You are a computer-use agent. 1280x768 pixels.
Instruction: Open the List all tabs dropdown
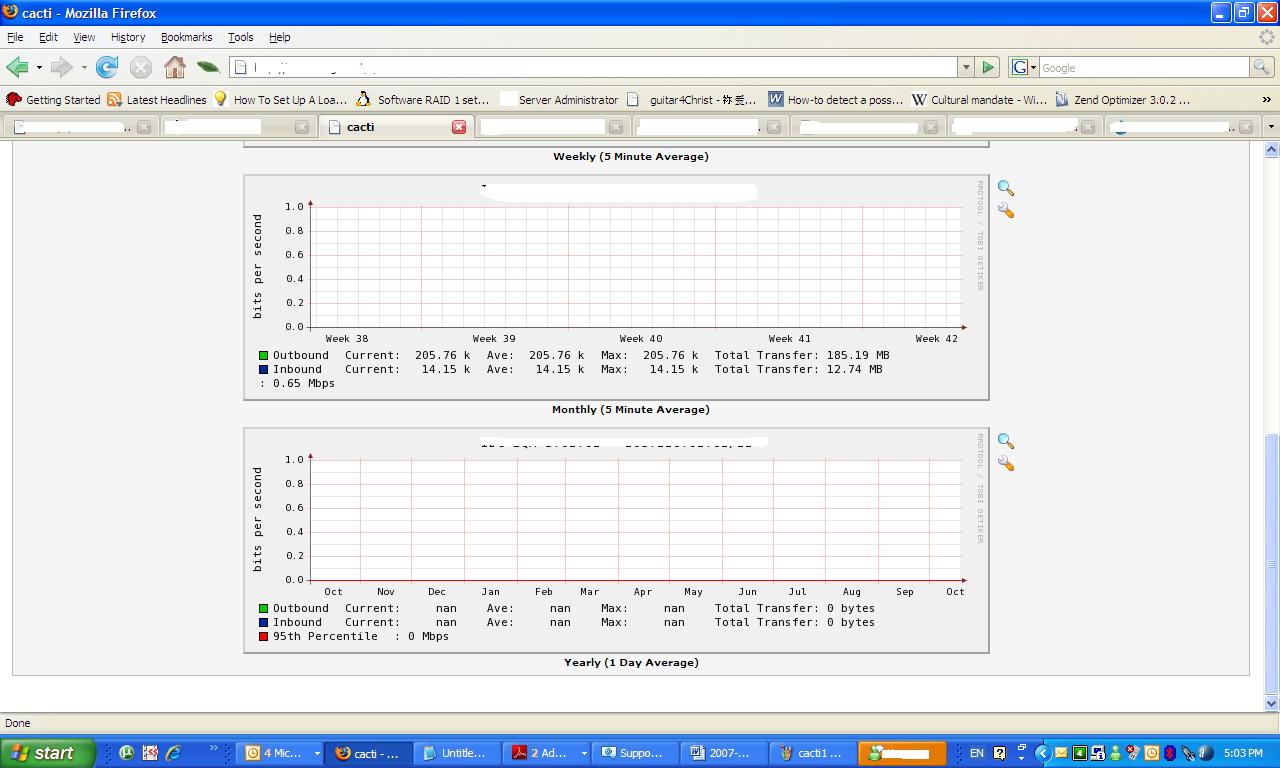1271,127
